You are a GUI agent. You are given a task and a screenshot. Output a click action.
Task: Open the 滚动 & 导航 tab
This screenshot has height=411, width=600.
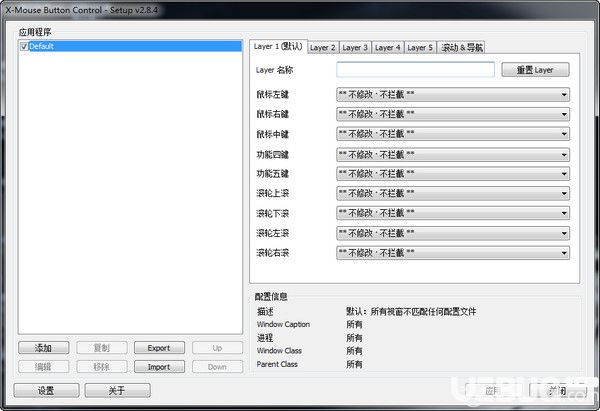[x=461, y=47]
